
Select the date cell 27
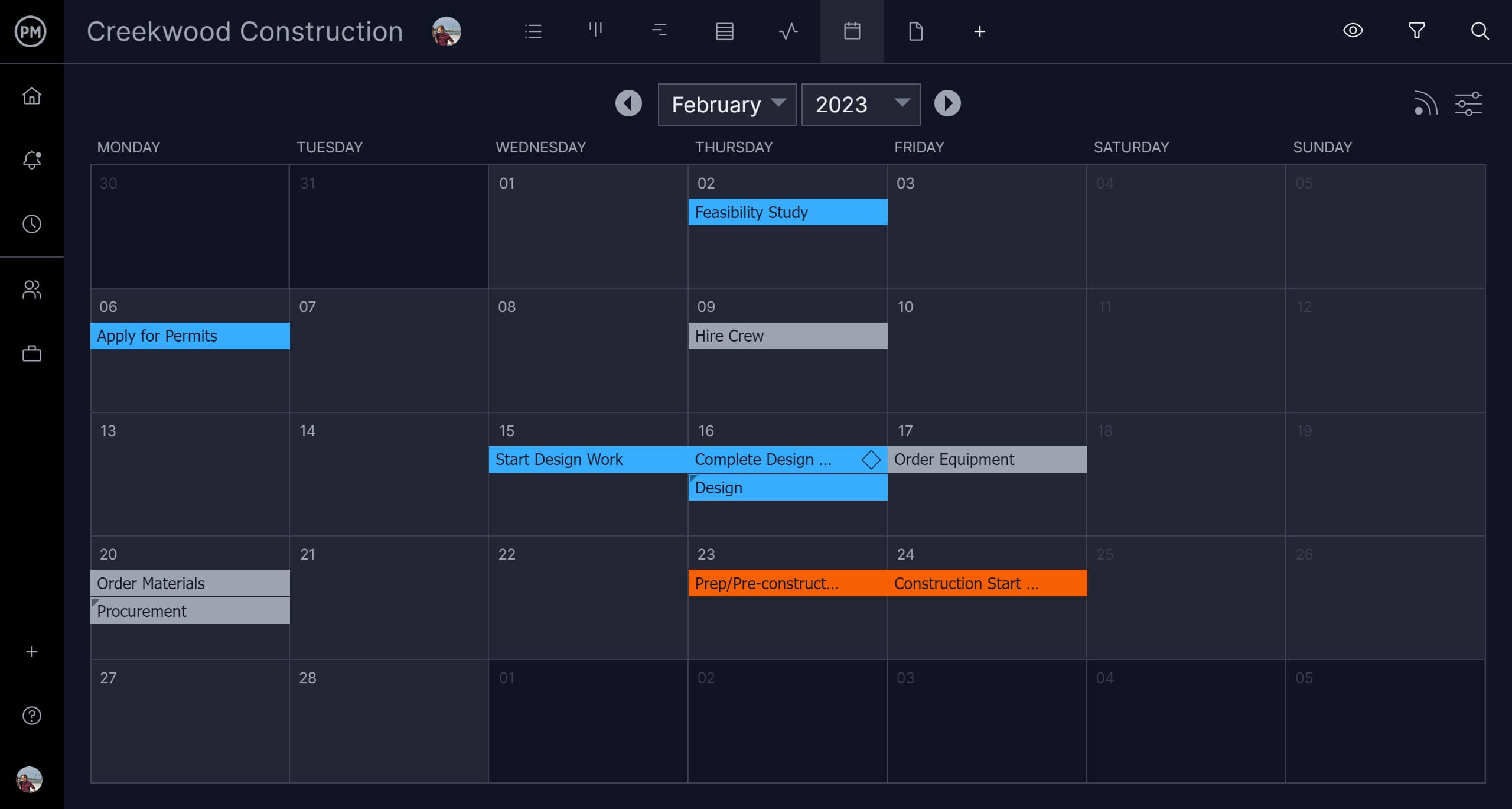point(190,722)
